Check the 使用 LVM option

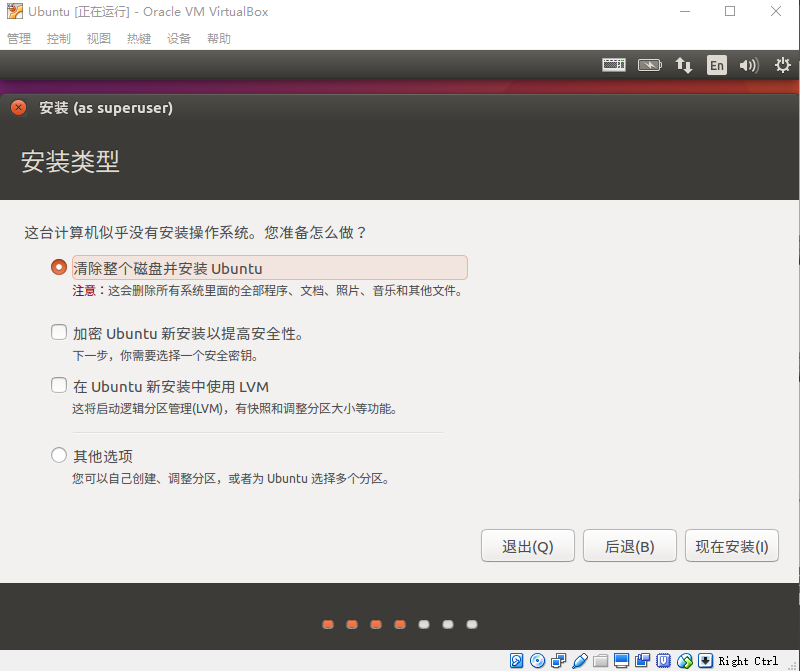tap(59, 386)
